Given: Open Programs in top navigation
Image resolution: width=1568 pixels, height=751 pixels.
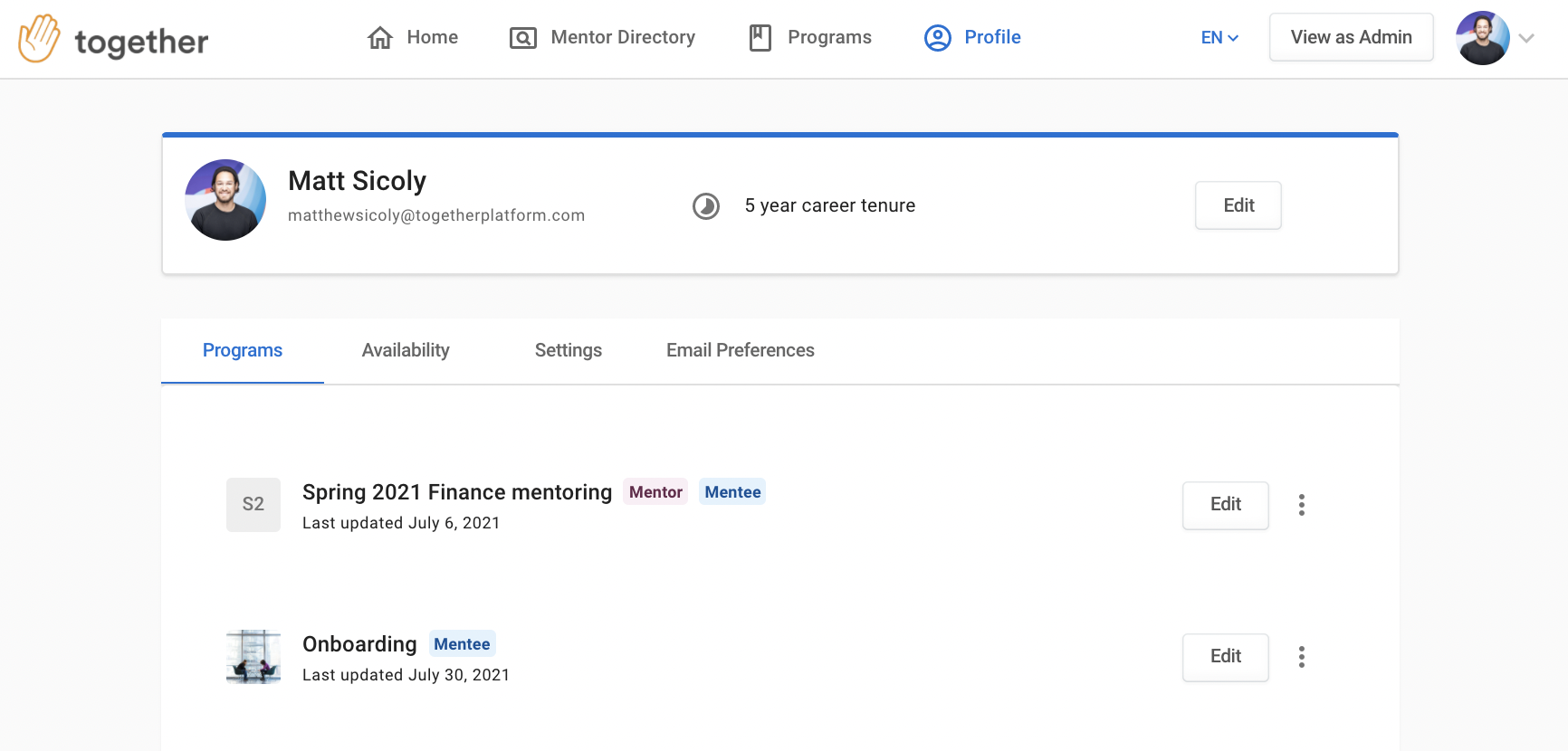Looking at the screenshot, I should click(x=811, y=37).
